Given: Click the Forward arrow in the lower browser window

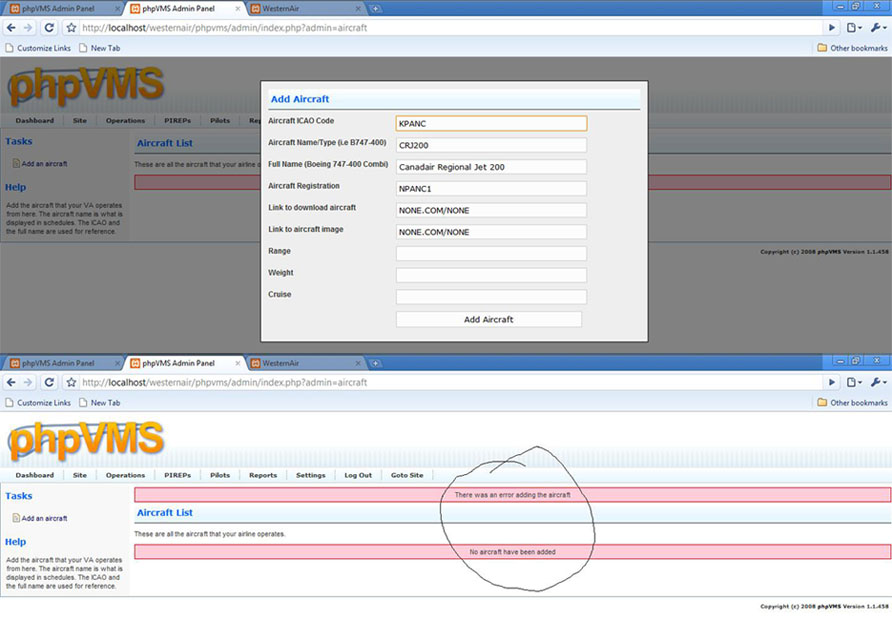Looking at the screenshot, I should (28, 382).
